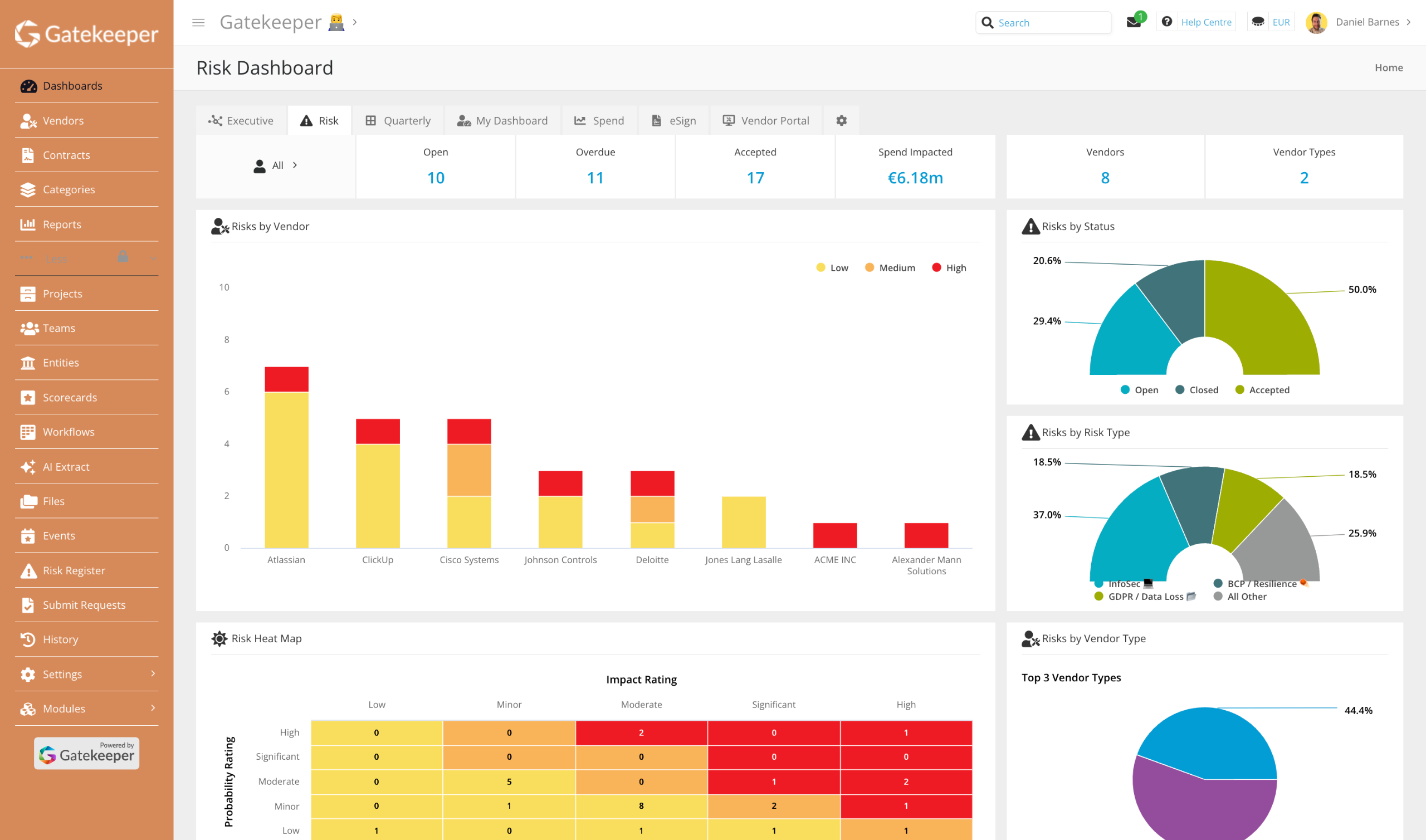The height and width of the screenshot is (840, 1426).
Task: Go to Workflows in the sidebar
Action: pyautogui.click(x=69, y=431)
